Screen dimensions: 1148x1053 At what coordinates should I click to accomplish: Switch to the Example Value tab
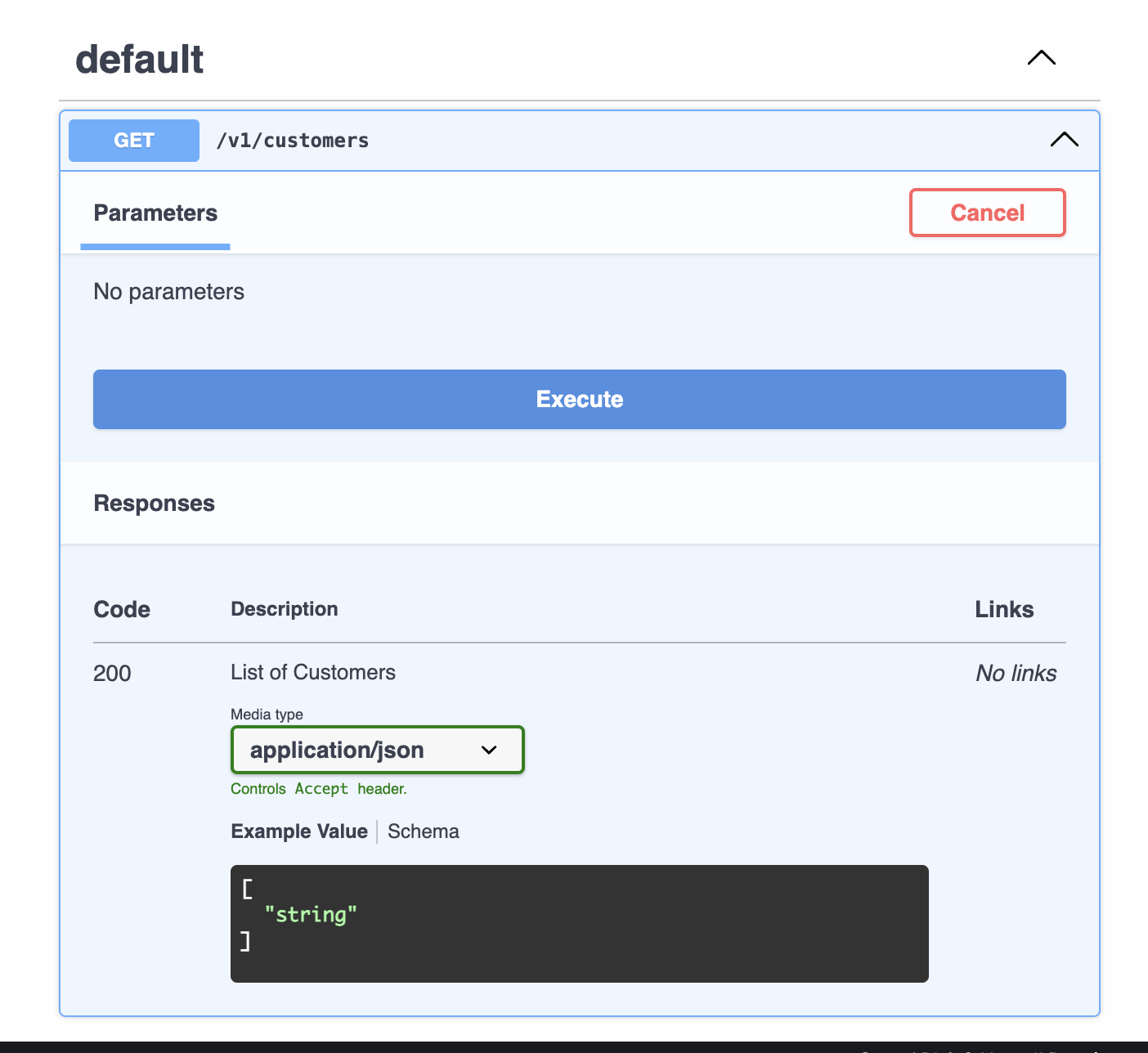click(x=299, y=831)
